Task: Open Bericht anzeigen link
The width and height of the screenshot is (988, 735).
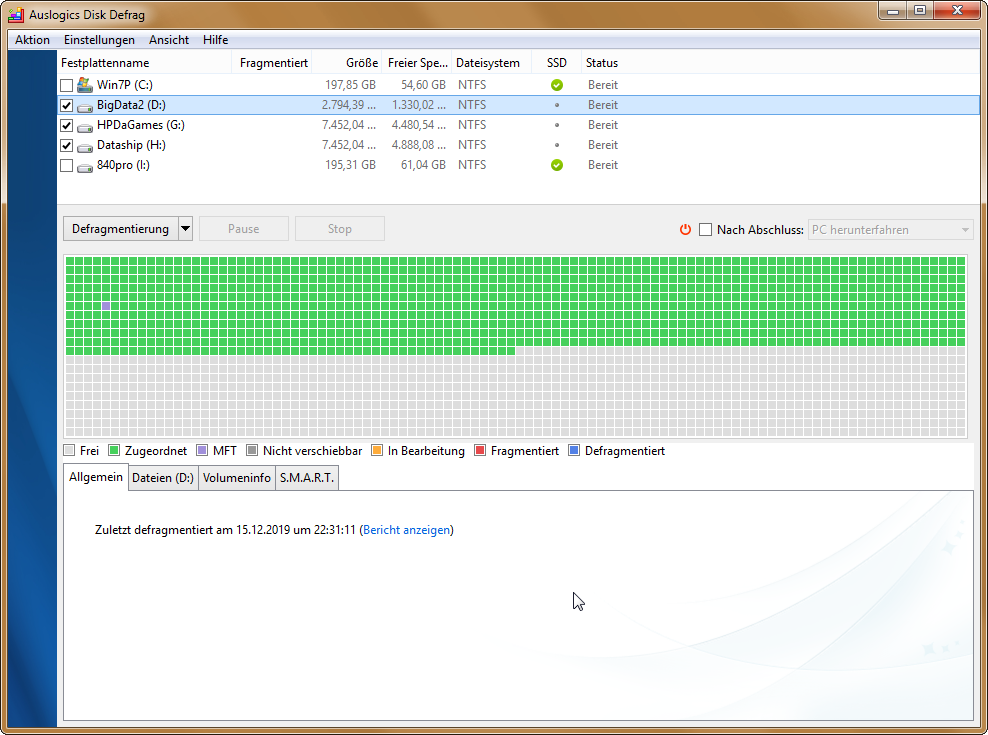Action: pyautogui.click(x=406, y=529)
